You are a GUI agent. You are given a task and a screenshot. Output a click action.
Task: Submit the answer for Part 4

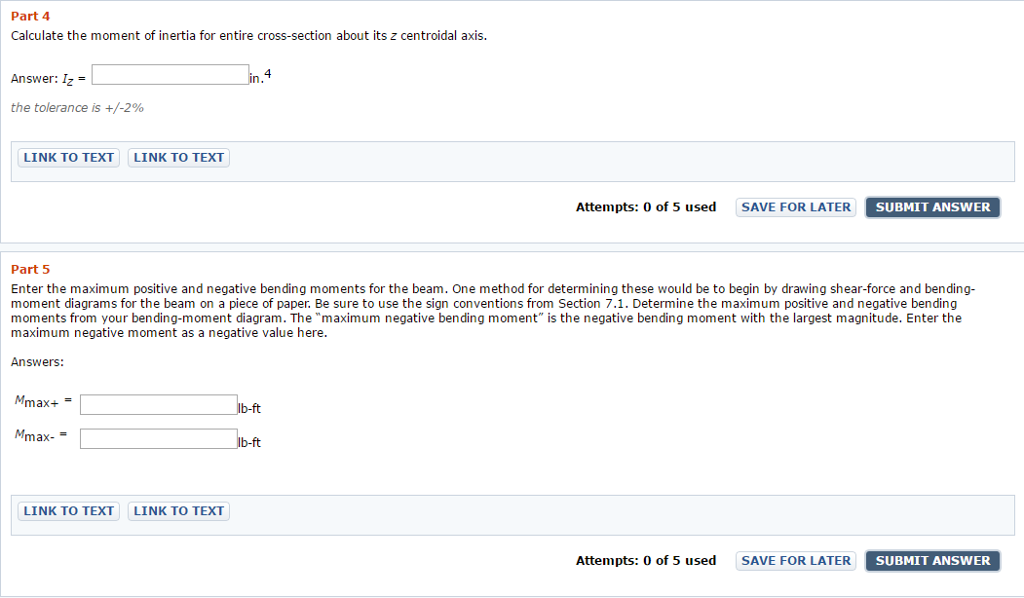tap(932, 207)
